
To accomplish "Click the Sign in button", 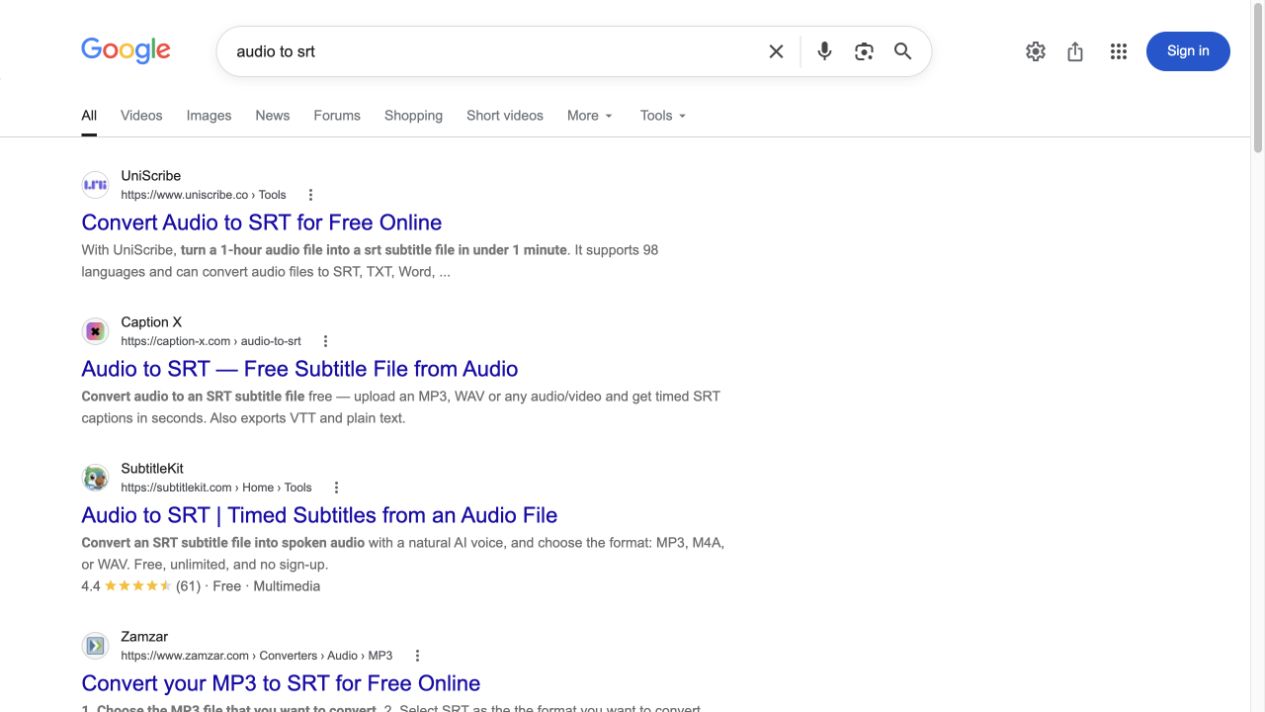I will pos(1188,51).
